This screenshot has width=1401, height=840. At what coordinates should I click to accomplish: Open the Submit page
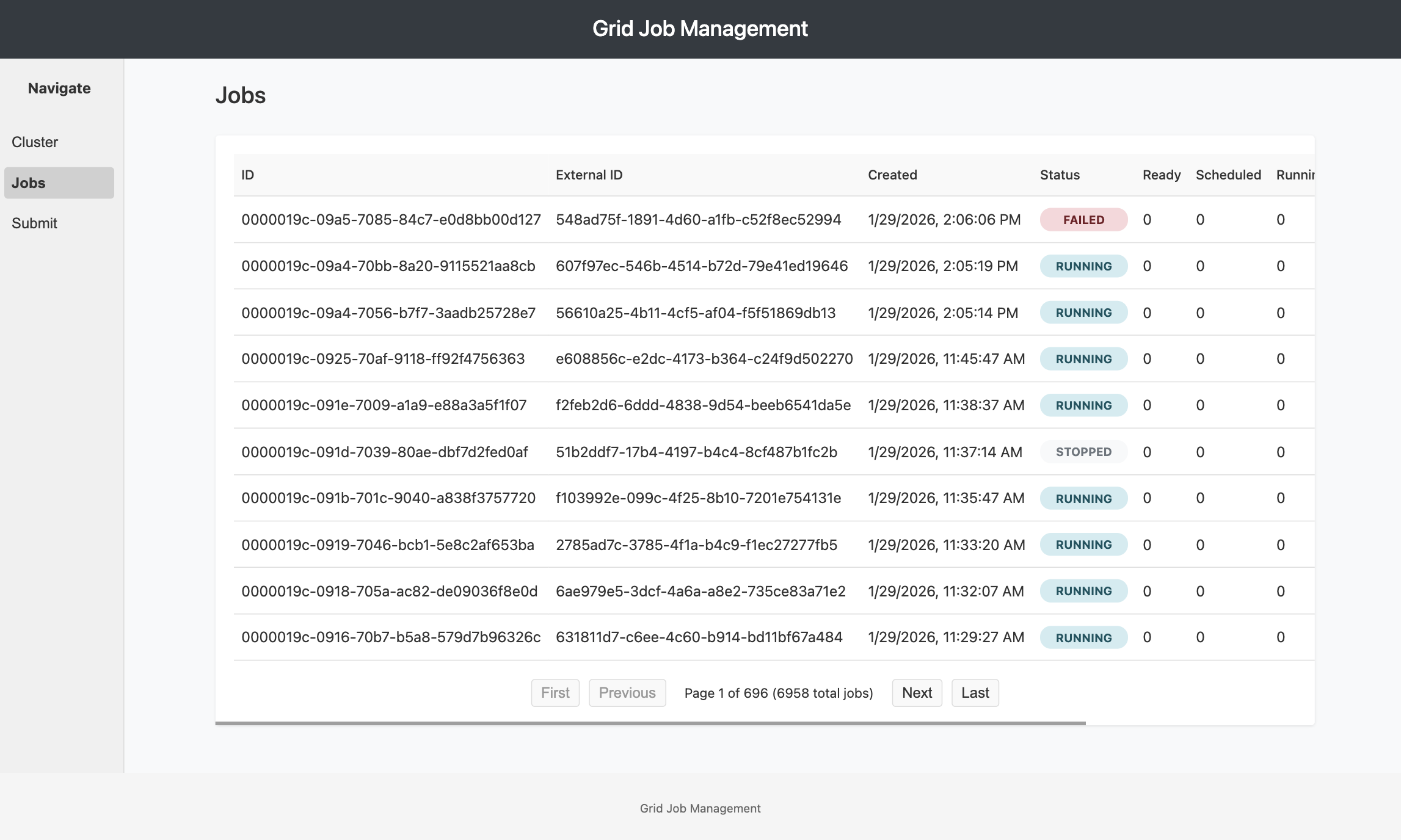(x=33, y=223)
